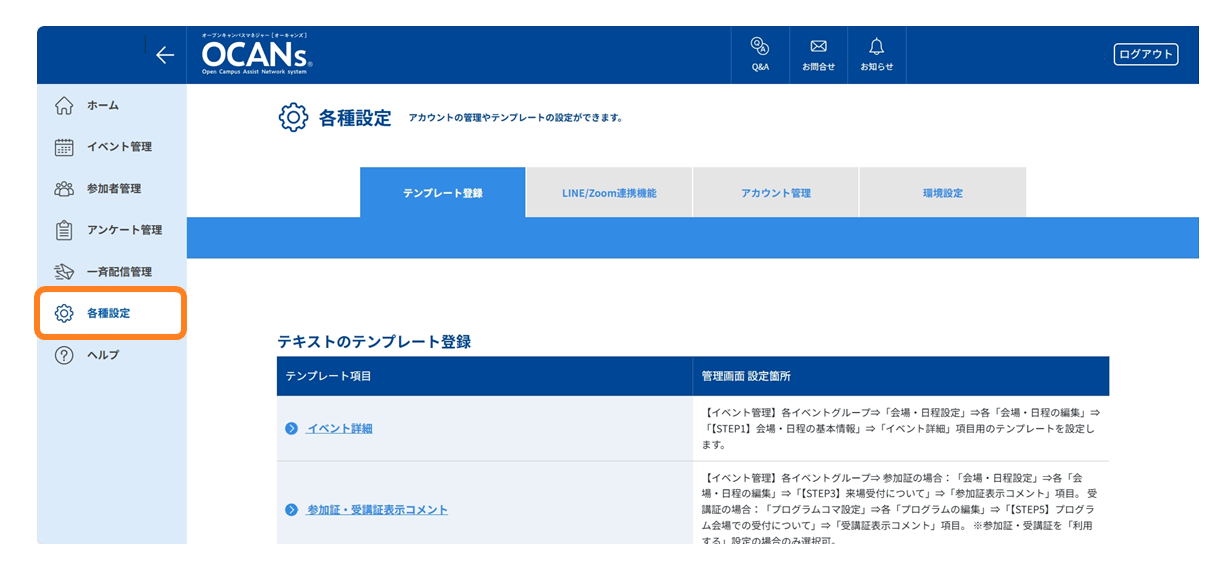Open the 参加証・受講証表示コメント link
This screenshot has width=1230, height=580.
(377, 510)
